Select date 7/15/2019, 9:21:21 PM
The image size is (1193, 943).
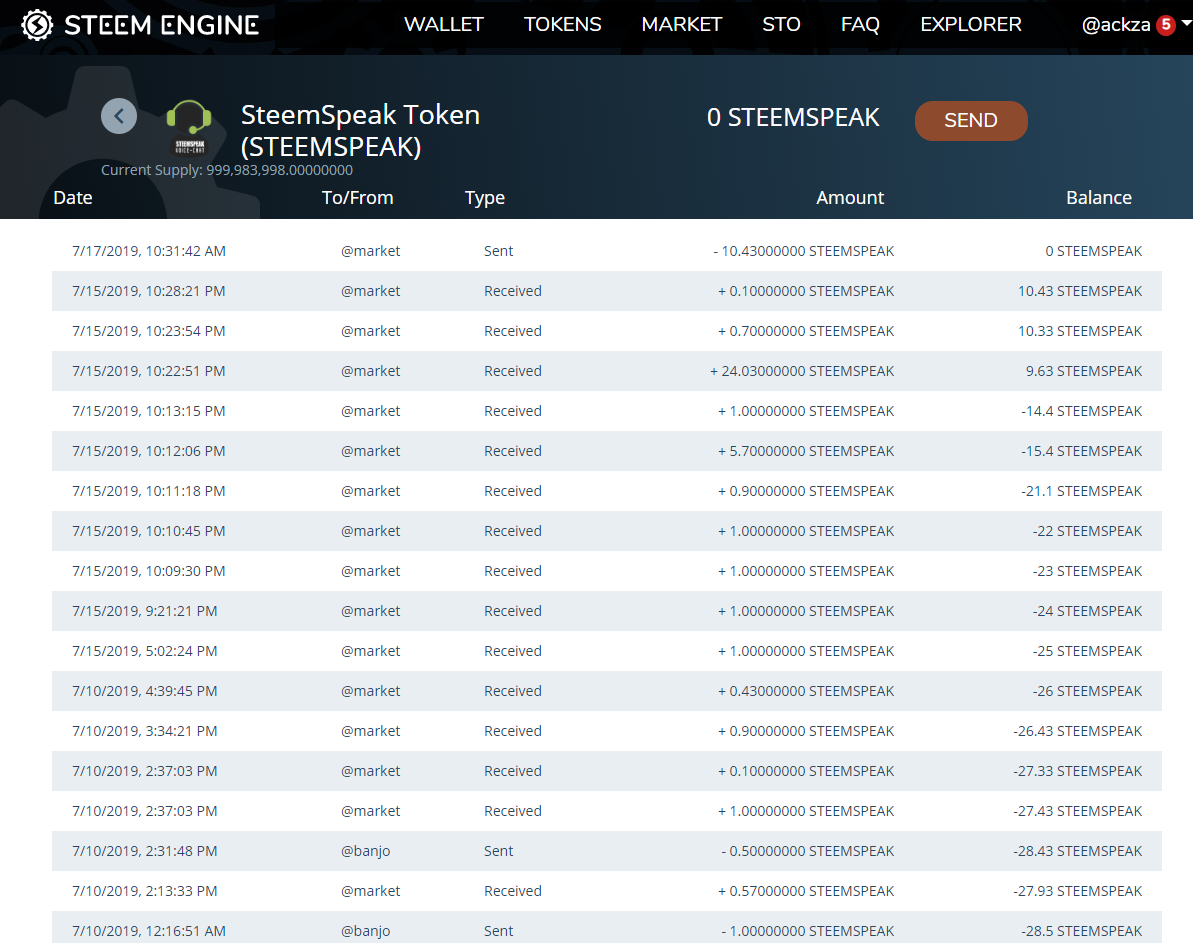point(145,610)
